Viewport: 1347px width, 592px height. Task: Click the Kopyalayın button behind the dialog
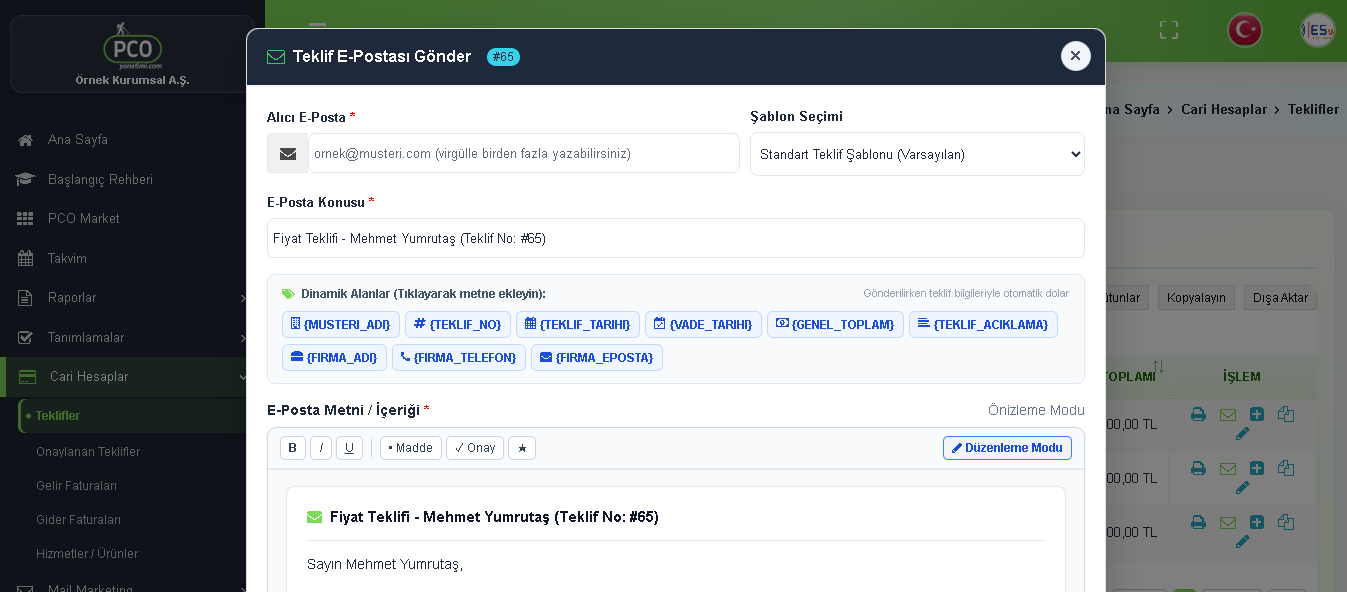click(x=1196, y=298)
